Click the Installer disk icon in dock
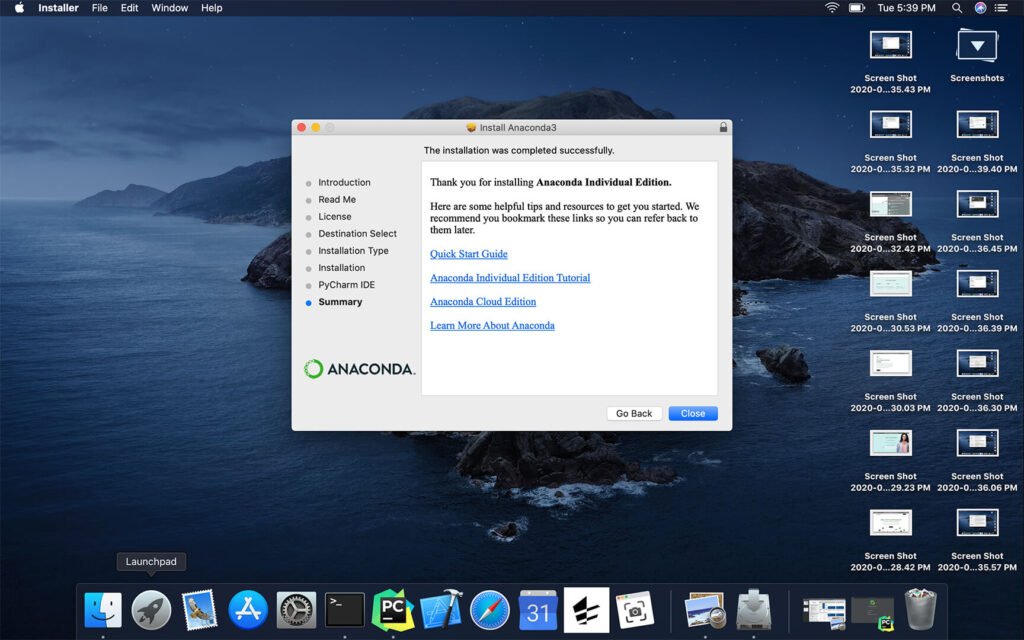The height and width of the screenshot is (640, 1024). [x=754, y=610]
